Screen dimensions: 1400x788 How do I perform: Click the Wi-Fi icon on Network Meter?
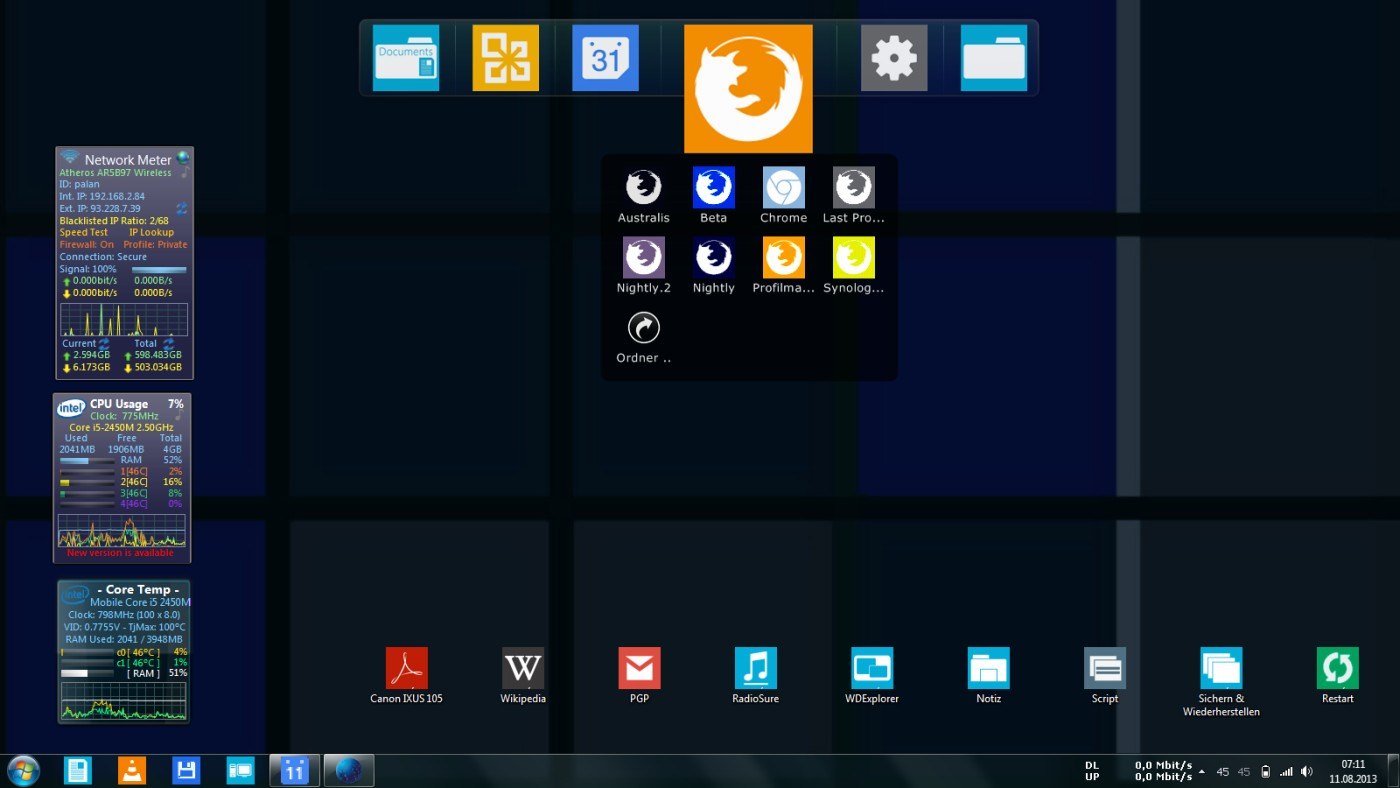(69, 158)
